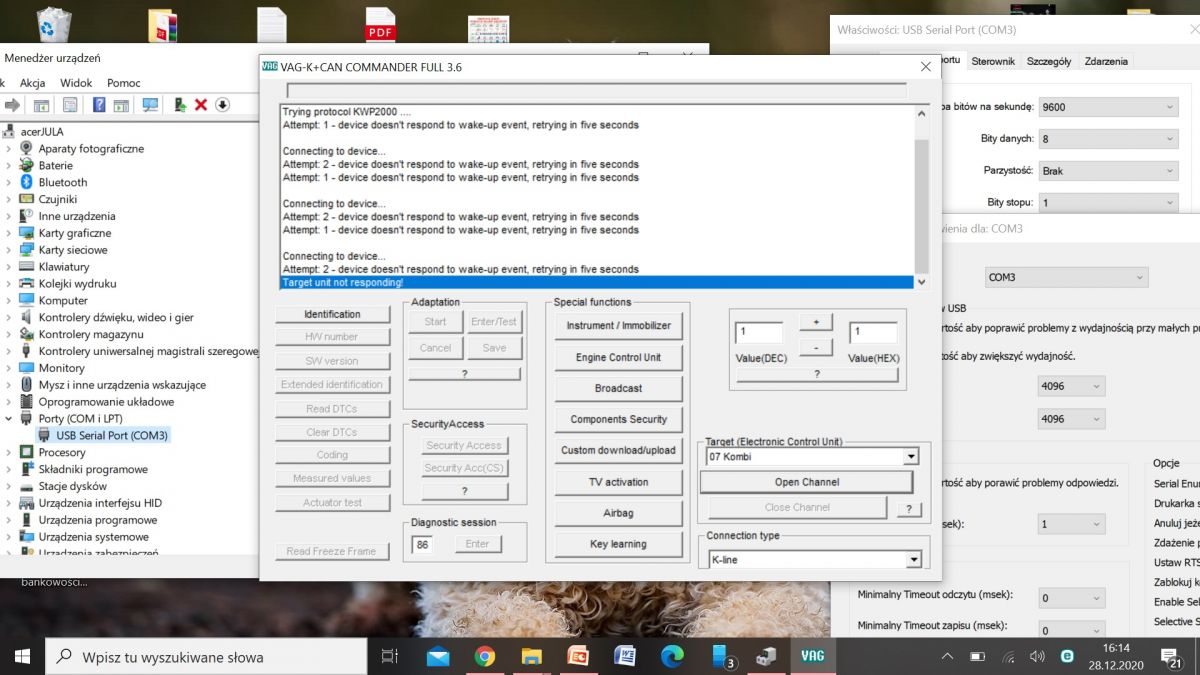Screen dimensions: 1200x675
Task: Open the Akcja menu in Device Manager
Action: [32, 83]
